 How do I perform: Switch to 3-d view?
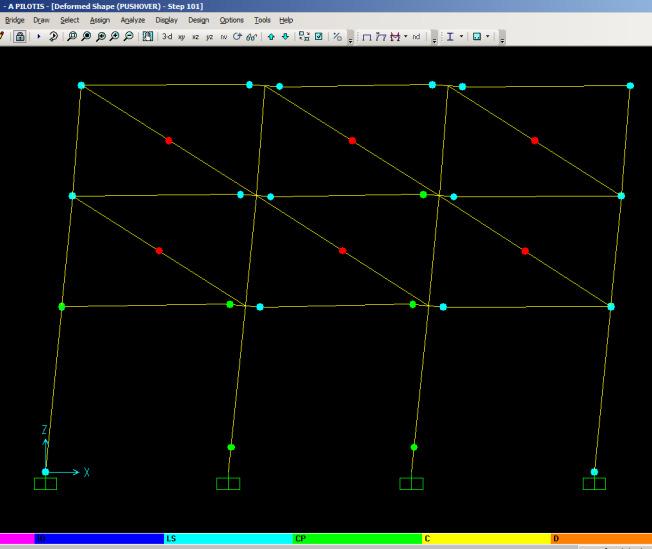point(167,37)
